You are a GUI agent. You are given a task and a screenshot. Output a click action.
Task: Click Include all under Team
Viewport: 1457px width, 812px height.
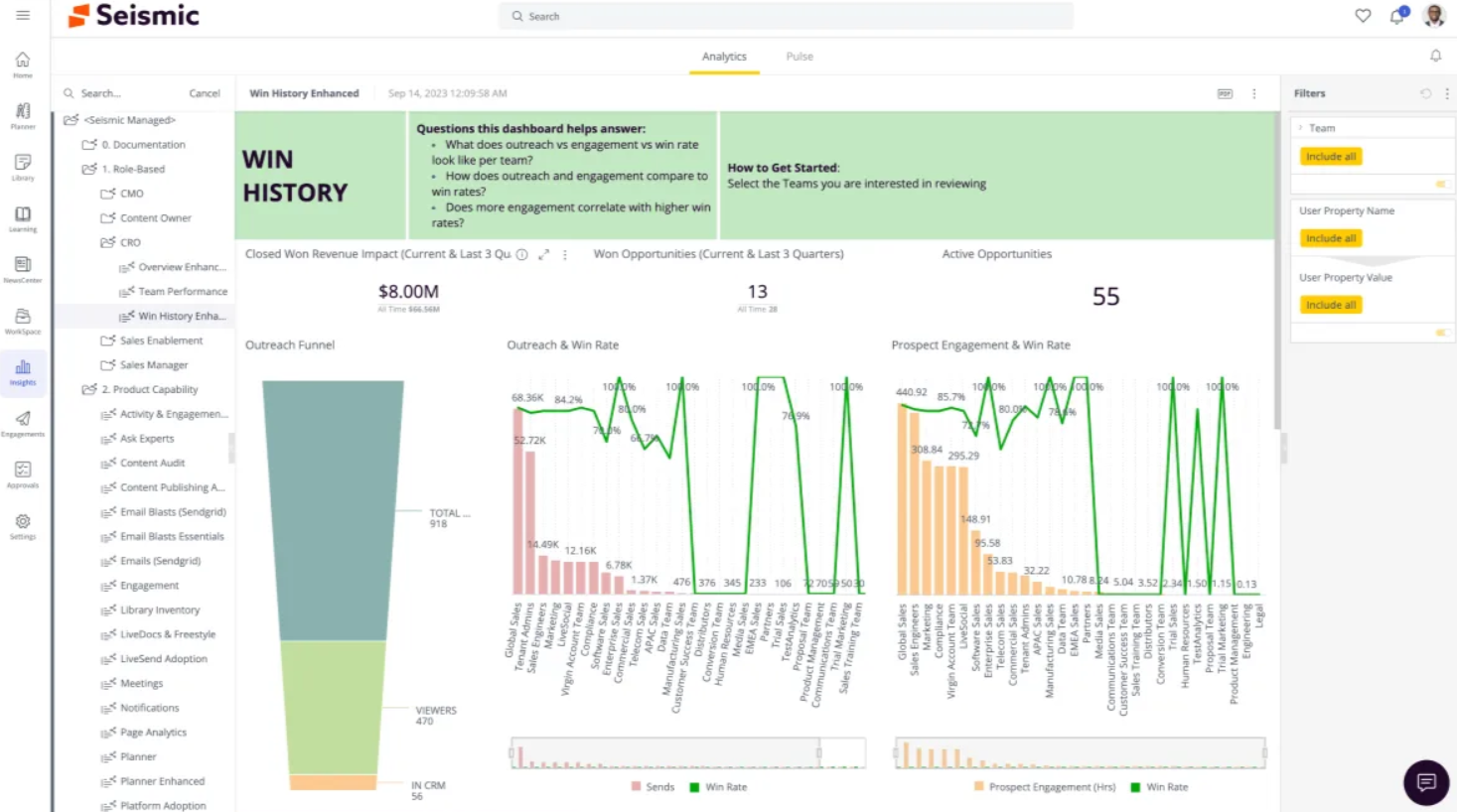tap(1331, 157)
